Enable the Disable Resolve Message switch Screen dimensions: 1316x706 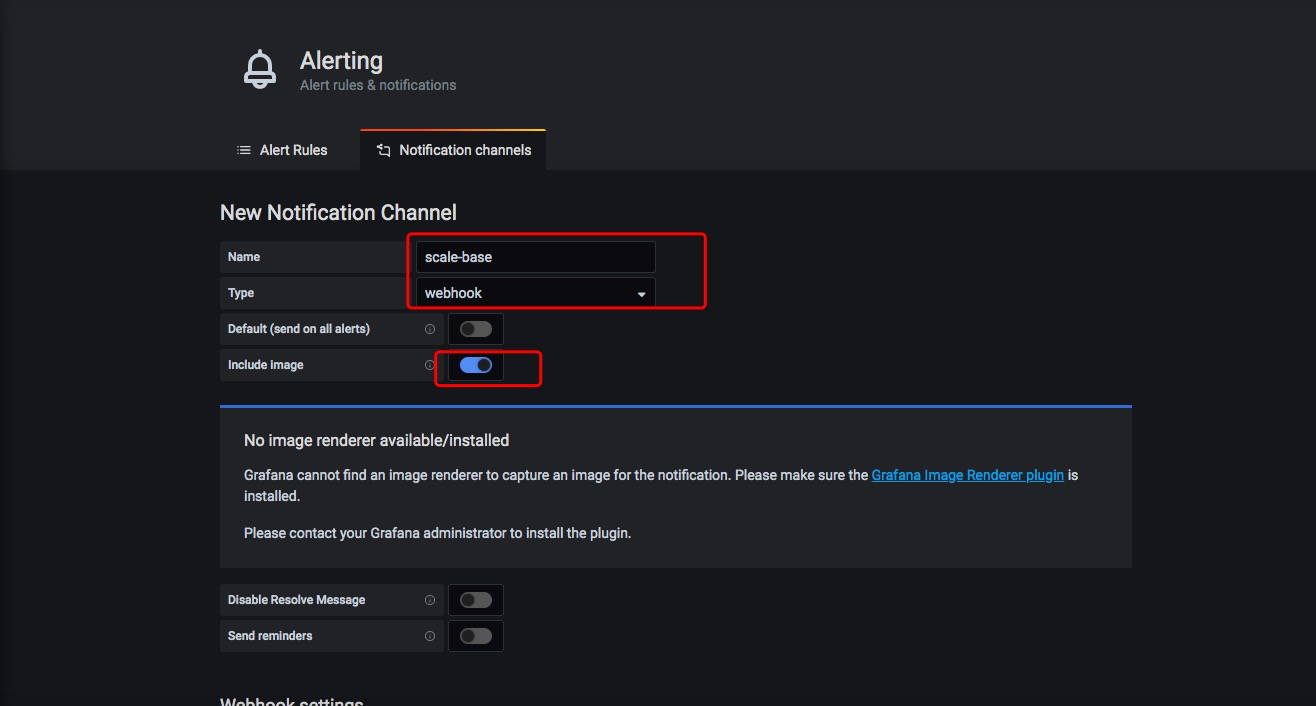(476, 600)
